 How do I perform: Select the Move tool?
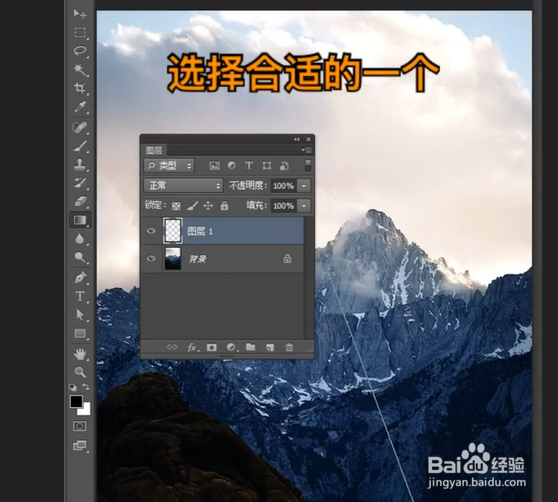point(80,14)
